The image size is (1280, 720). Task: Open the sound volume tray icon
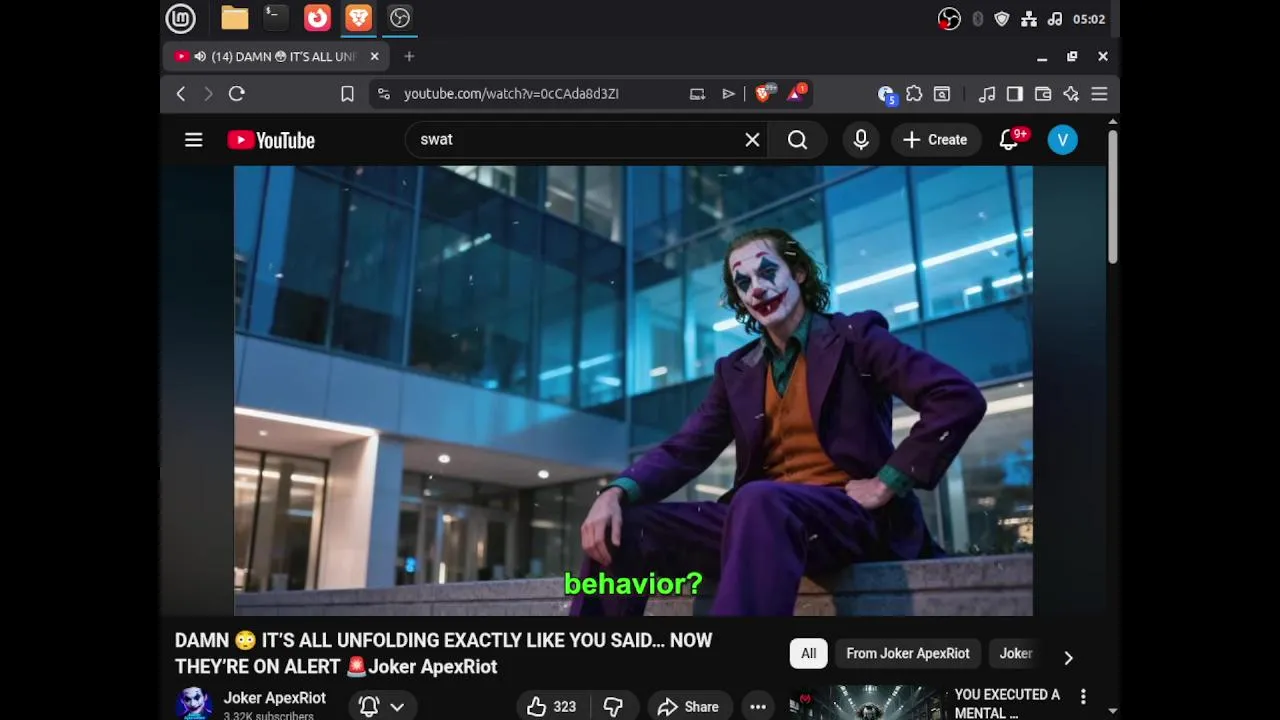click(1055, 19)
